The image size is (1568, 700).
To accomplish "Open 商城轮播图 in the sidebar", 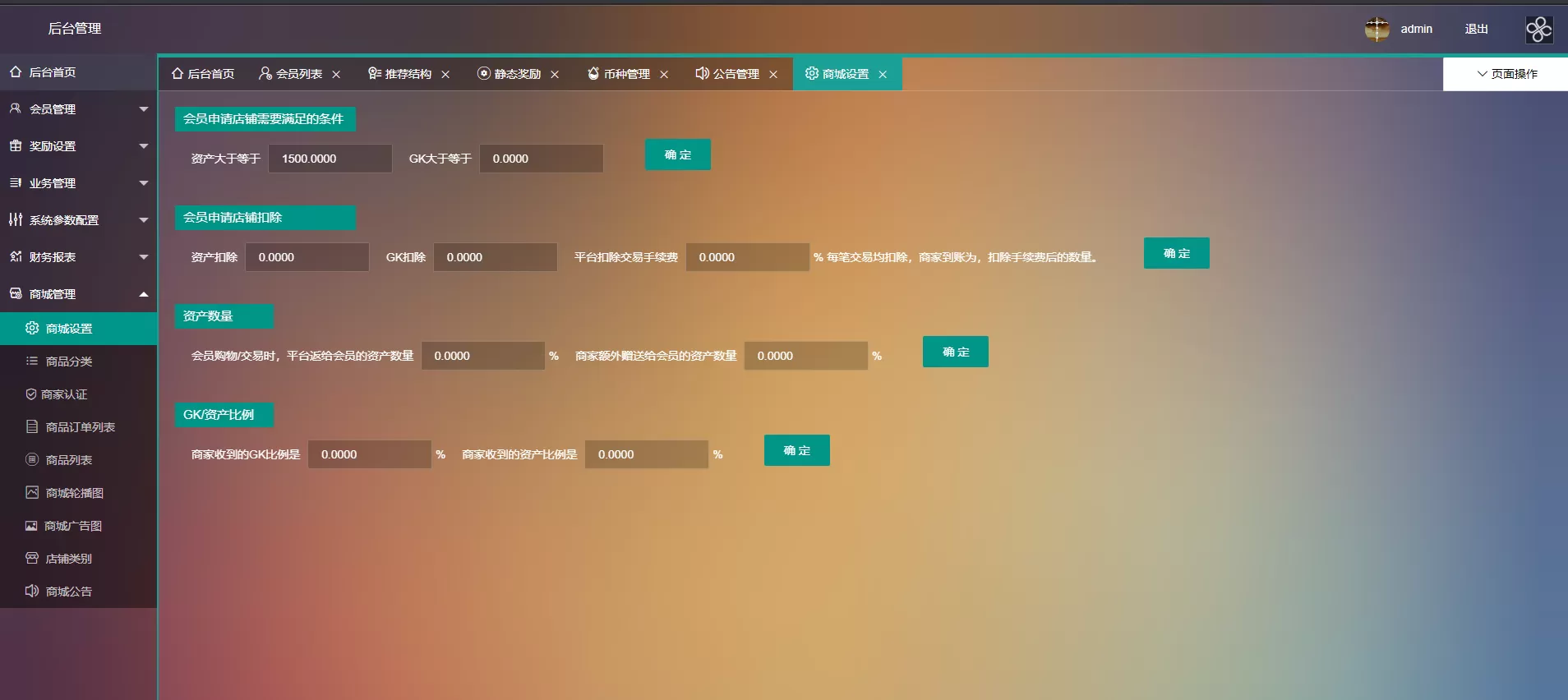I will point(78,493).
